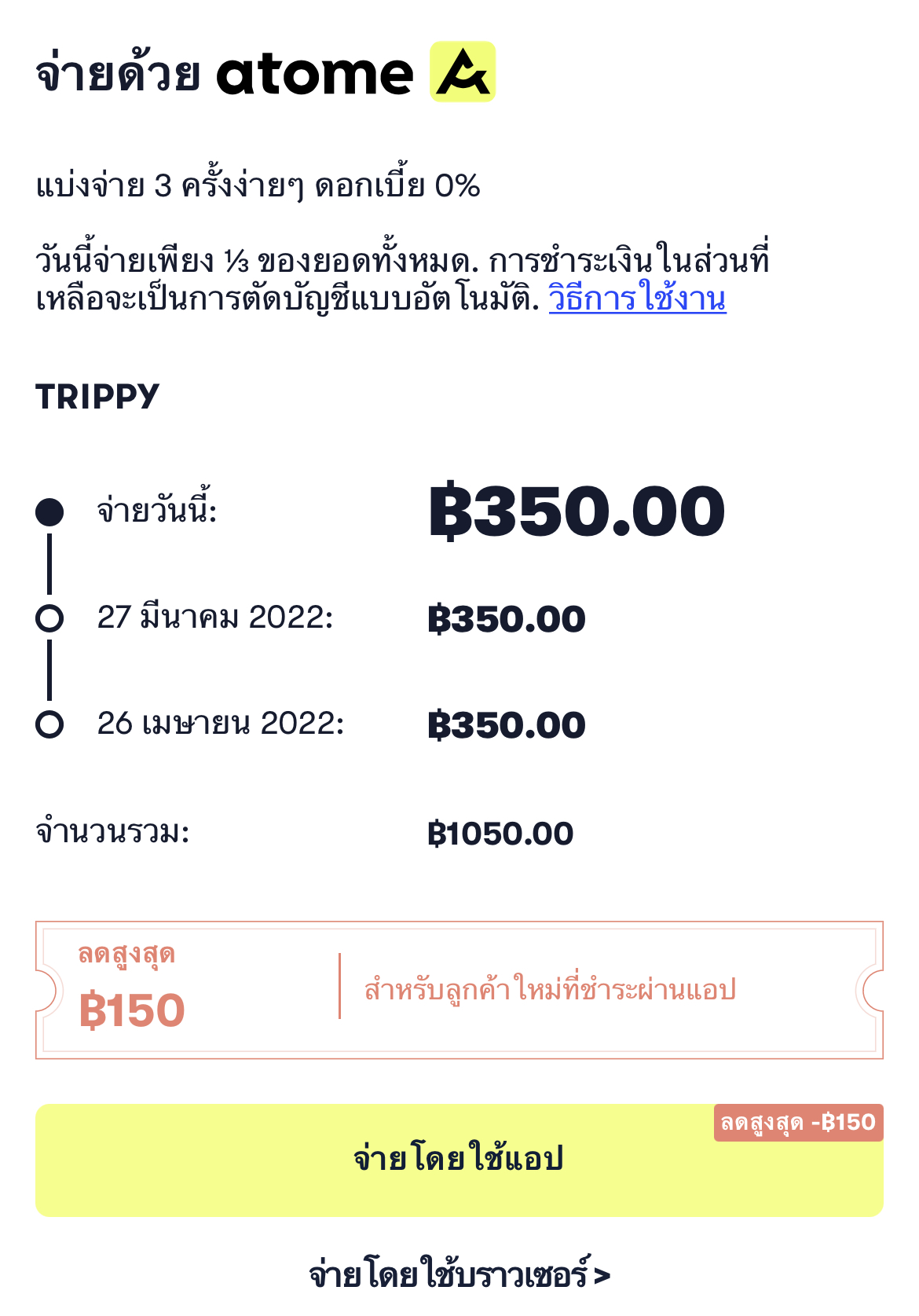Tap the yellow จ่ายโดยใช้แอป button
Viewport: 919px width, 1316px height.
pos(459,1160)
